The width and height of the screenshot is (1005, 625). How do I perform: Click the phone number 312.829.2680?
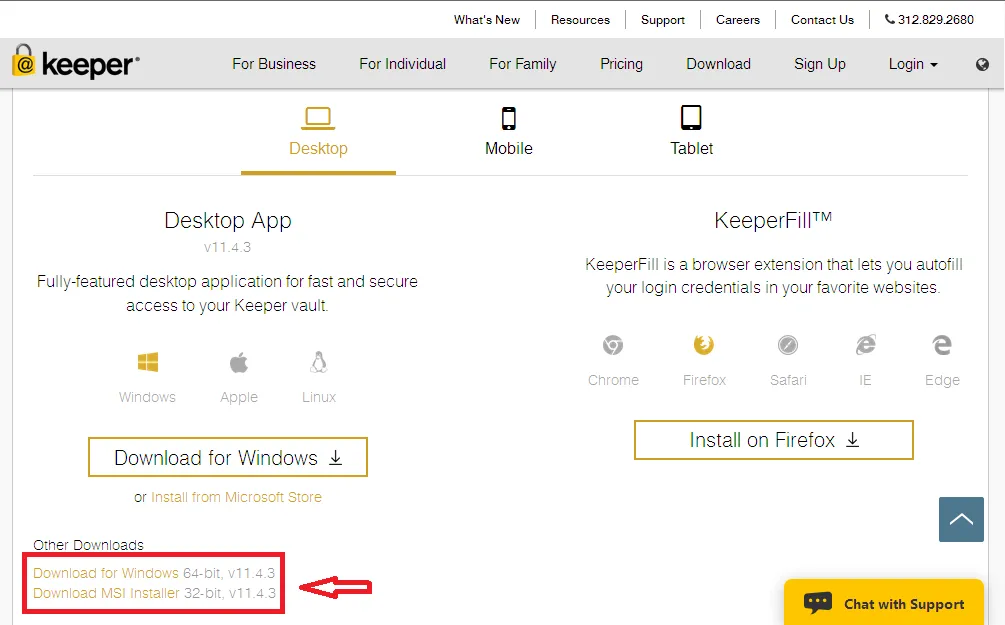[929, 20]
